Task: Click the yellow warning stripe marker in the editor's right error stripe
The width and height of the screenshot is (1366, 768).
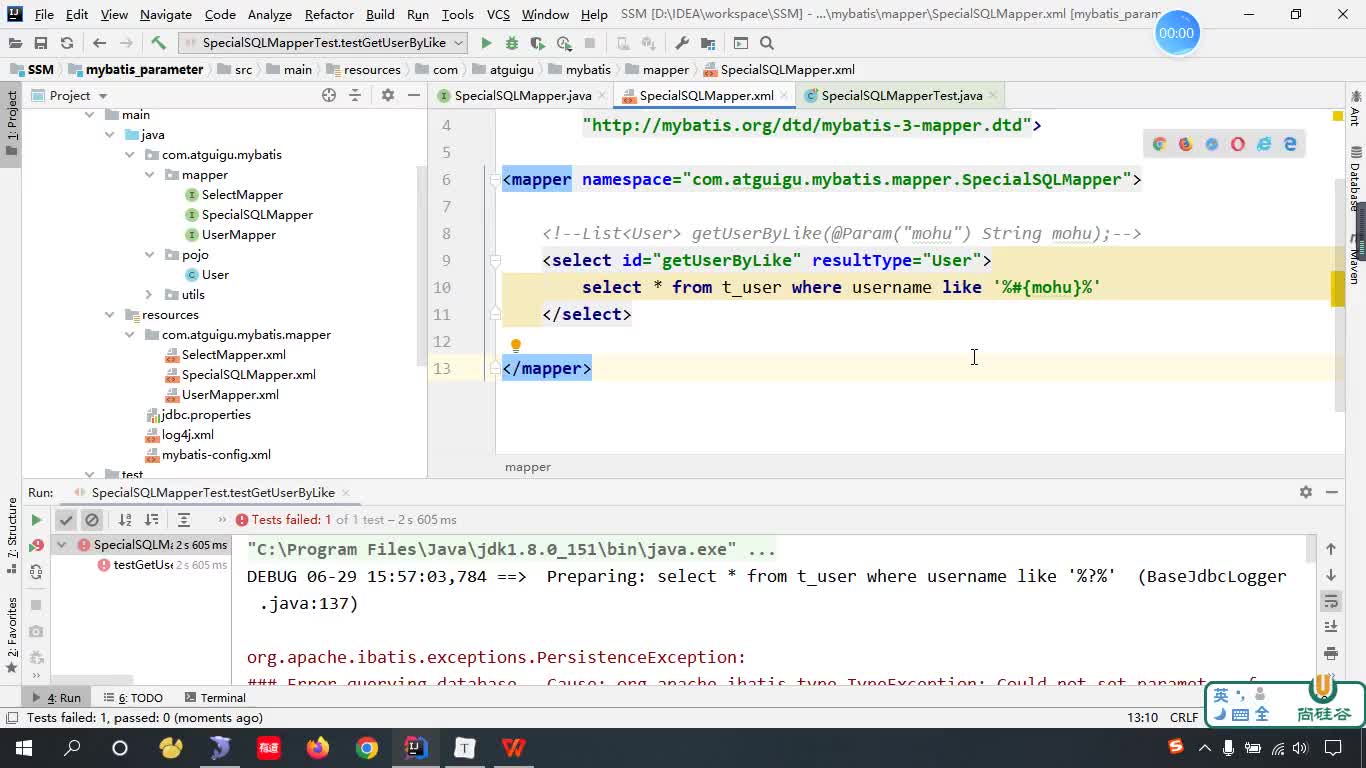Action: (1338, 287)
